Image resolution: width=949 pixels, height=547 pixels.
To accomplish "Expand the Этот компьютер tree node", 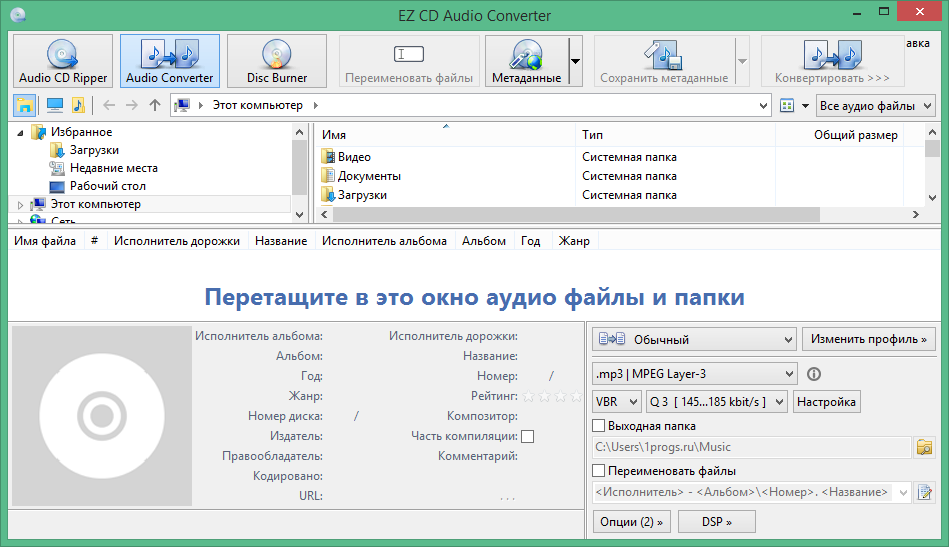I will point(20,205).
